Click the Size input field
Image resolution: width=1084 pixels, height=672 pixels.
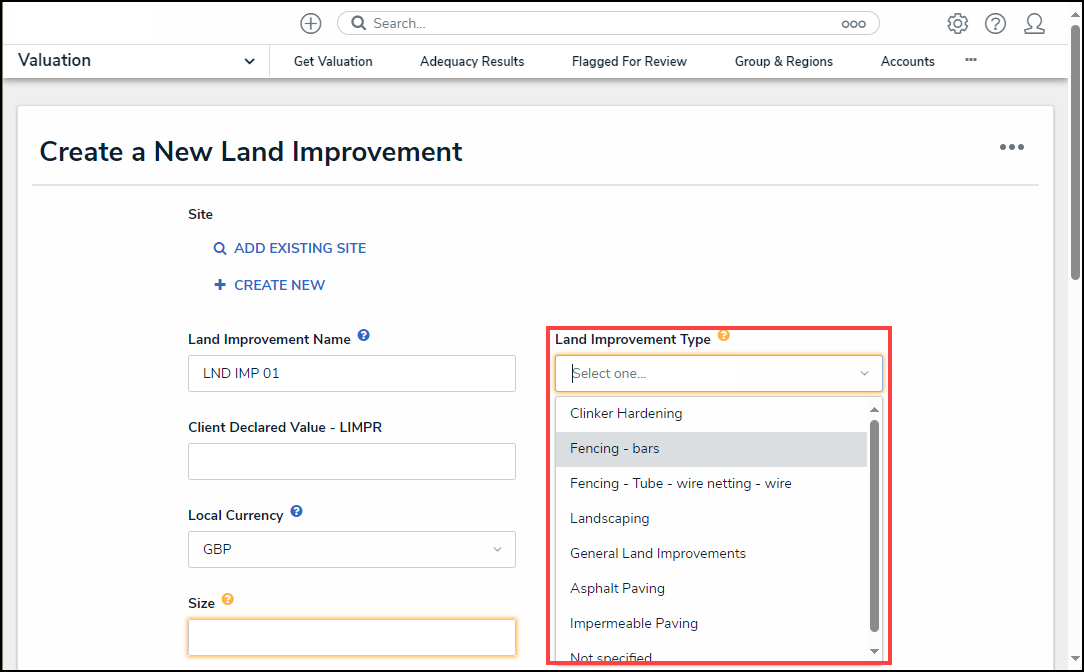click(x=352, y=637)
